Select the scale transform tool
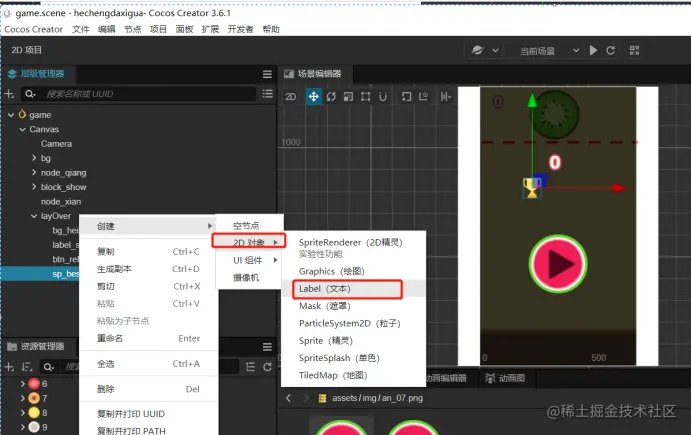This screenshot has height=435, width=692. pyautogui.click(x=348, y=96)
